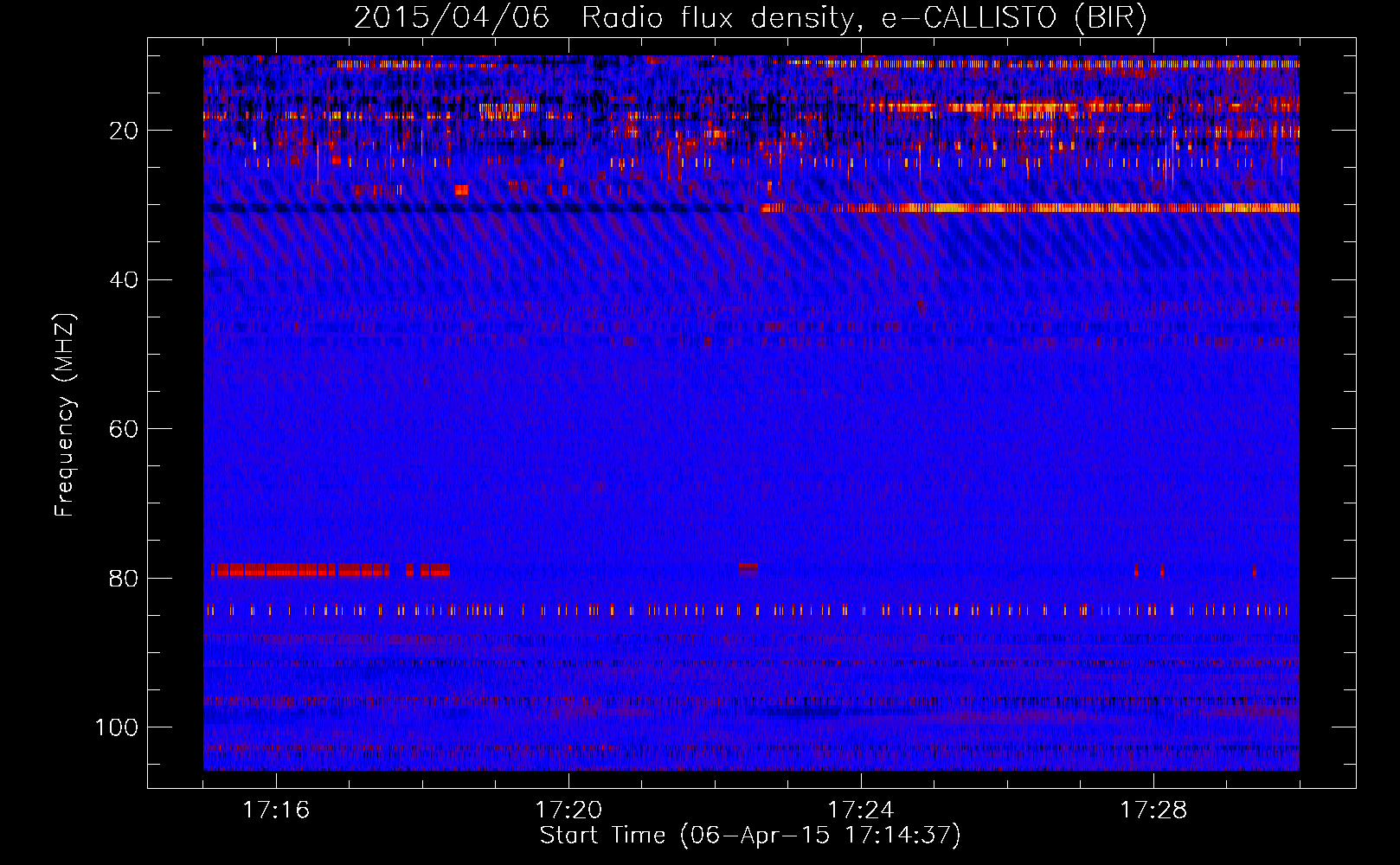The width and height of the screenshot is (1400, 865).
Task: Click the bright yellow emission band near 30 MHz
Action: (x=1030, y=208)
